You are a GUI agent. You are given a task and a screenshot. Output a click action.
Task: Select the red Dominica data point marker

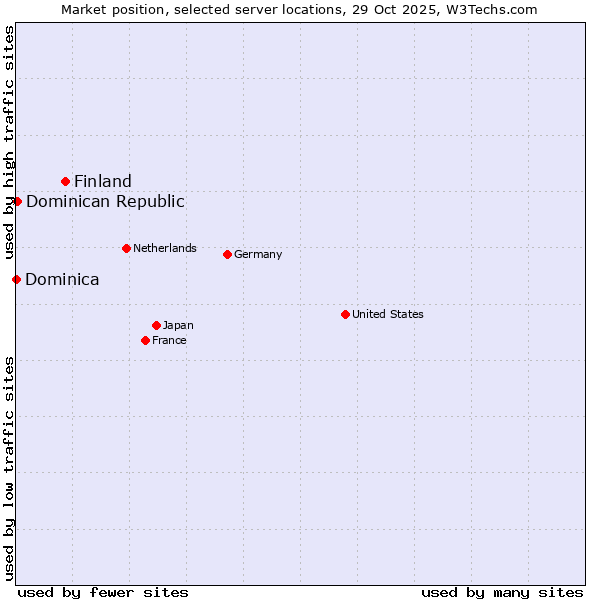(16, 279)
